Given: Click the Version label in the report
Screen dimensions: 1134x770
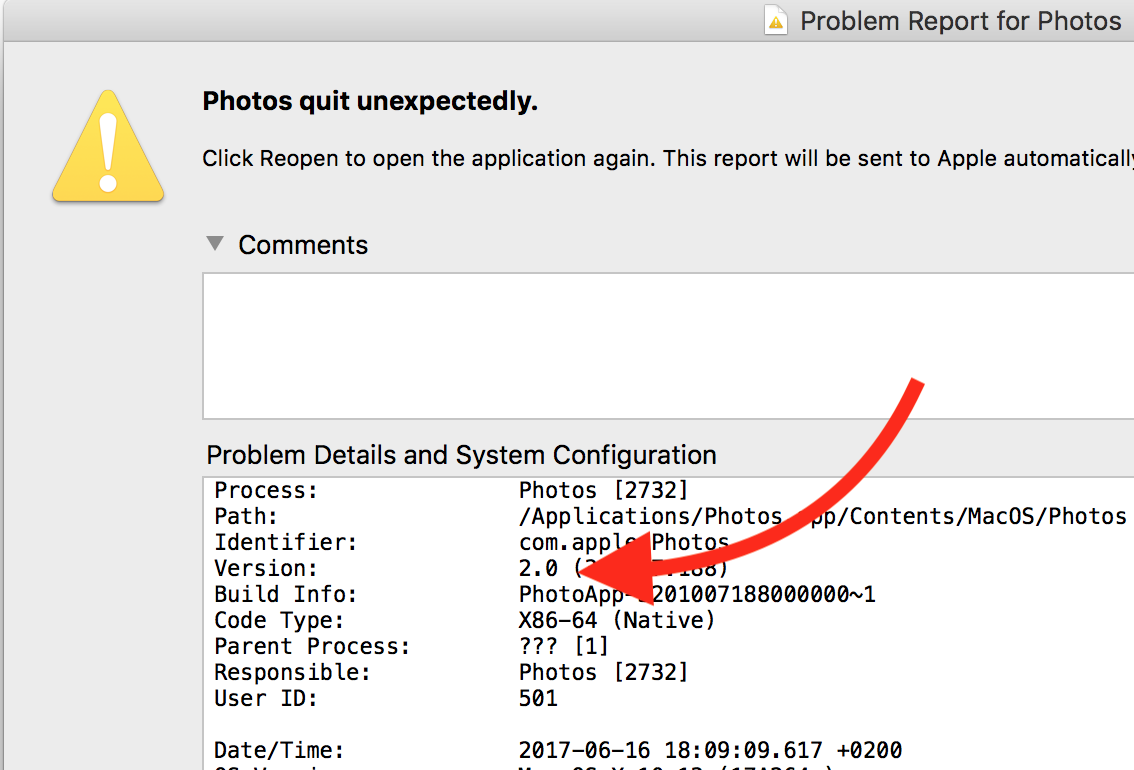Looking at the screenshot, I should pos(265,568).
